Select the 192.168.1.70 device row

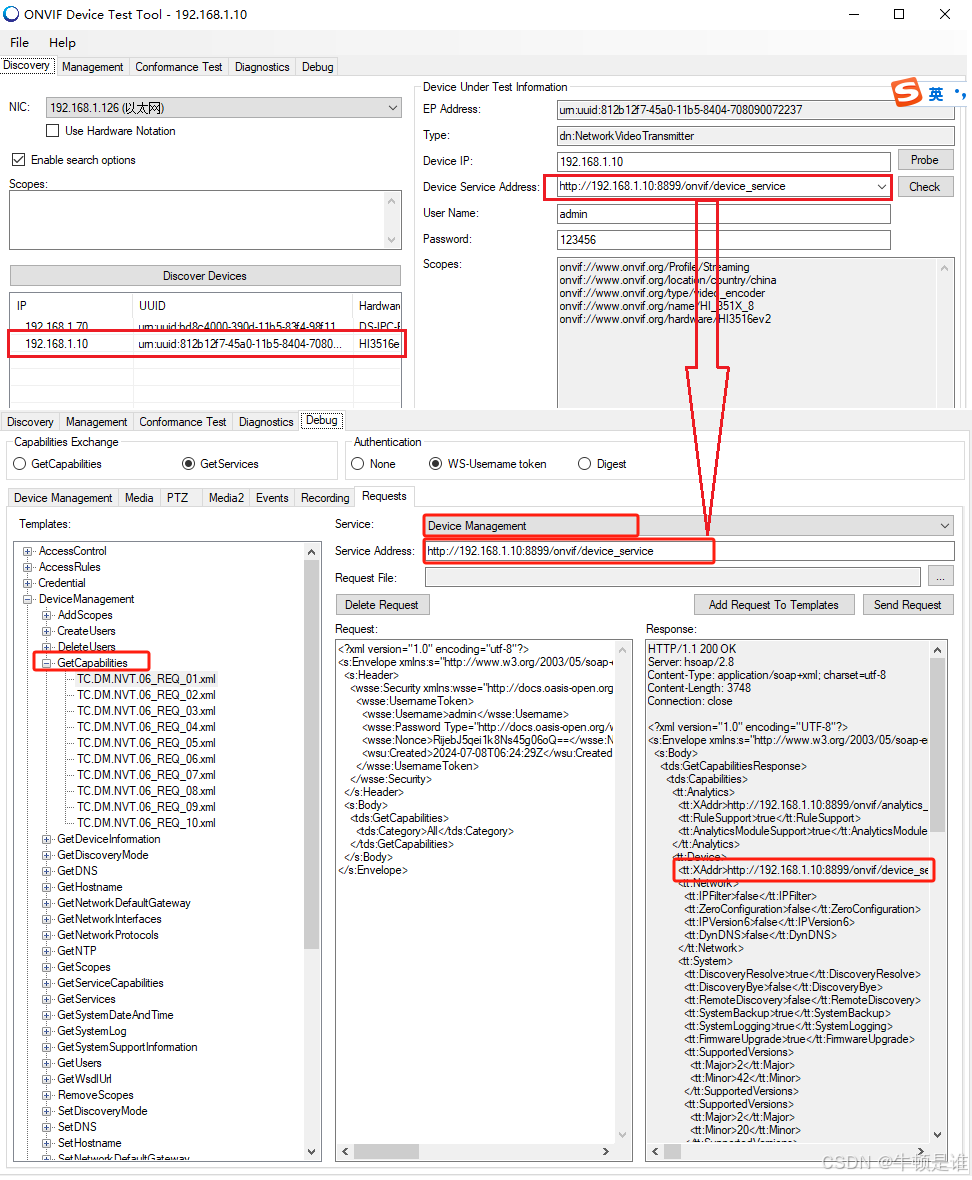tap(206, 326)
